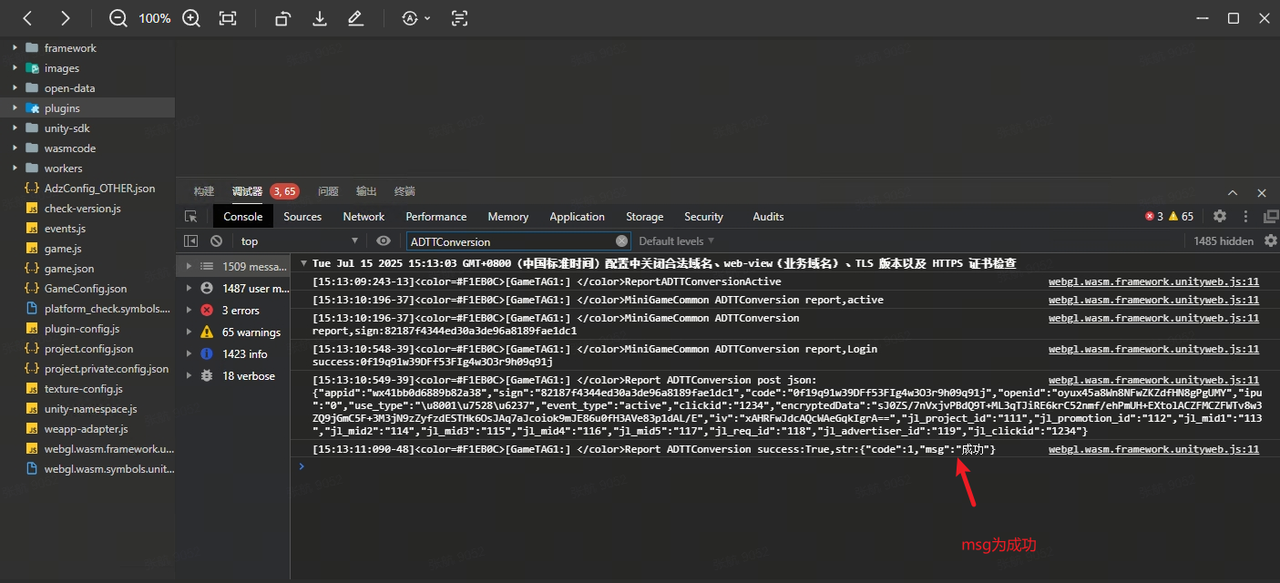
Task: Switch to the Sources tab
Action: click(302, 216)
